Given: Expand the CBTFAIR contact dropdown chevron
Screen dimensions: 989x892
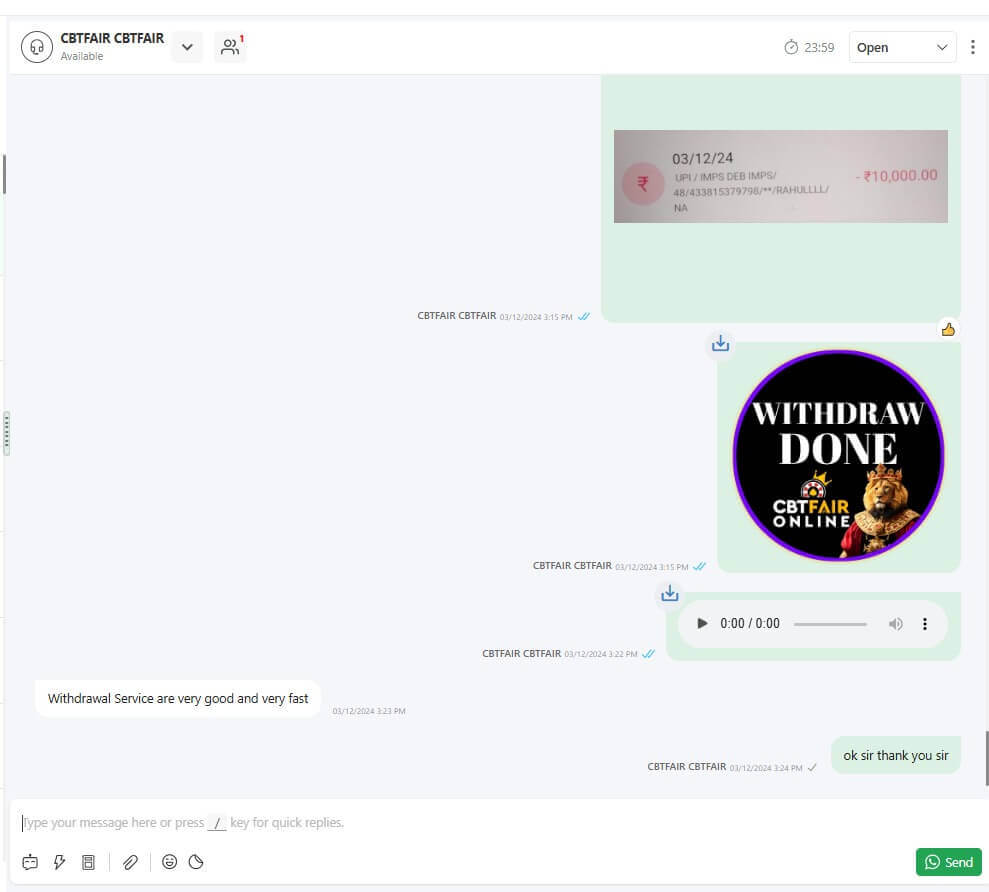Looking at the screenshot, I should pos(187,47).
